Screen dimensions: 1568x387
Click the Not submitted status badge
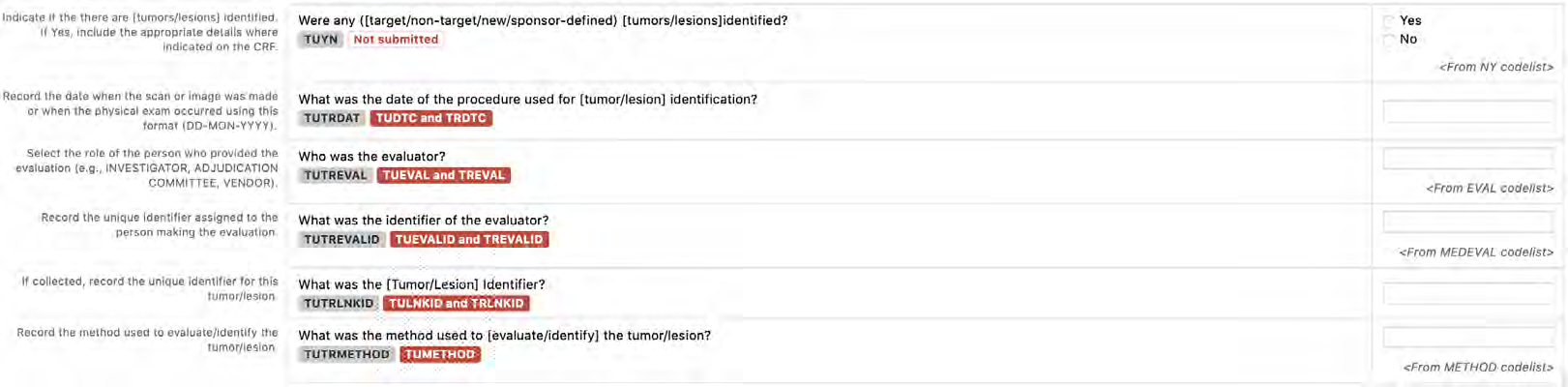pos(396,40)
